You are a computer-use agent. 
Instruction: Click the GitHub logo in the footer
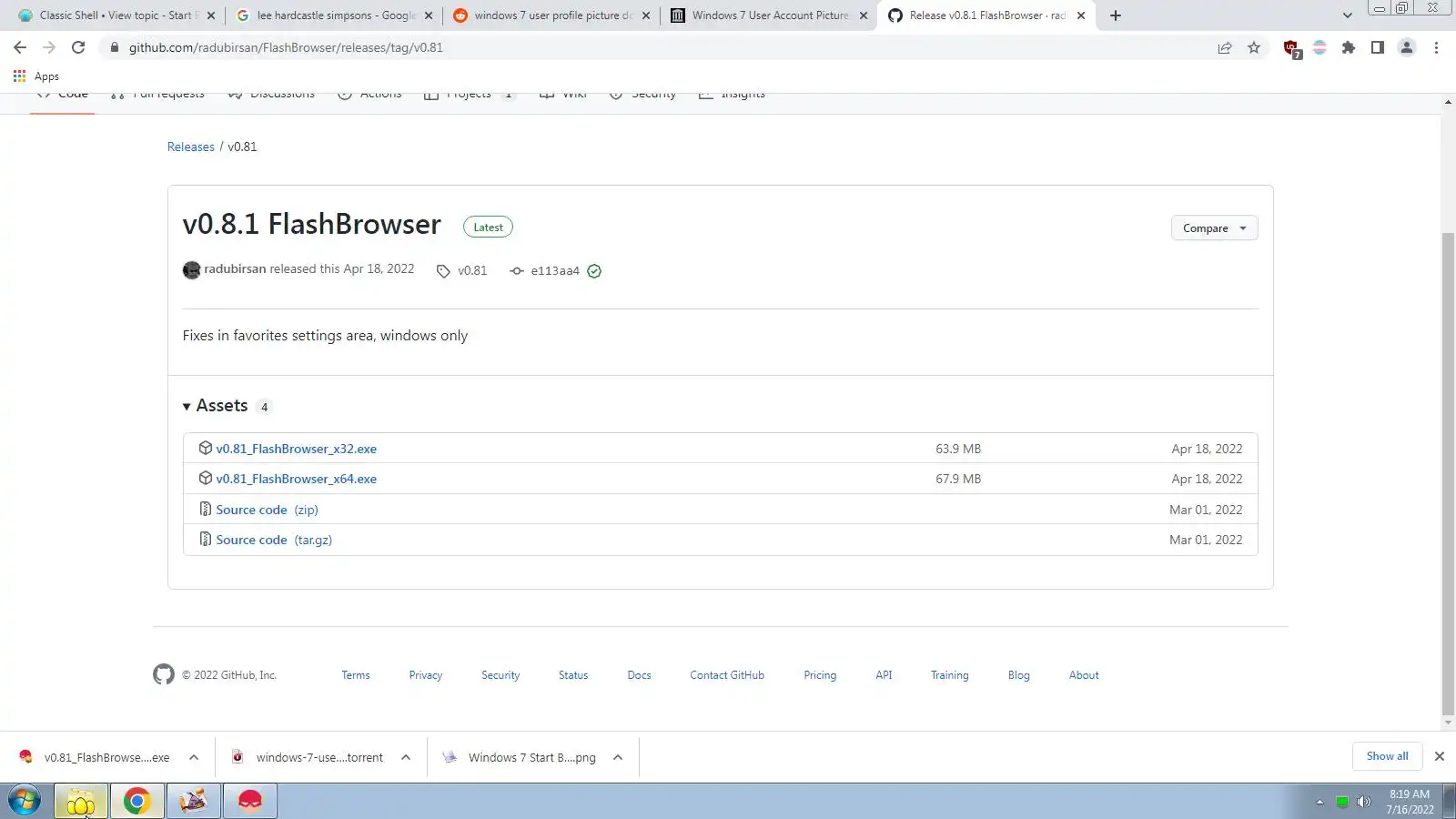(x=164, y=674)
